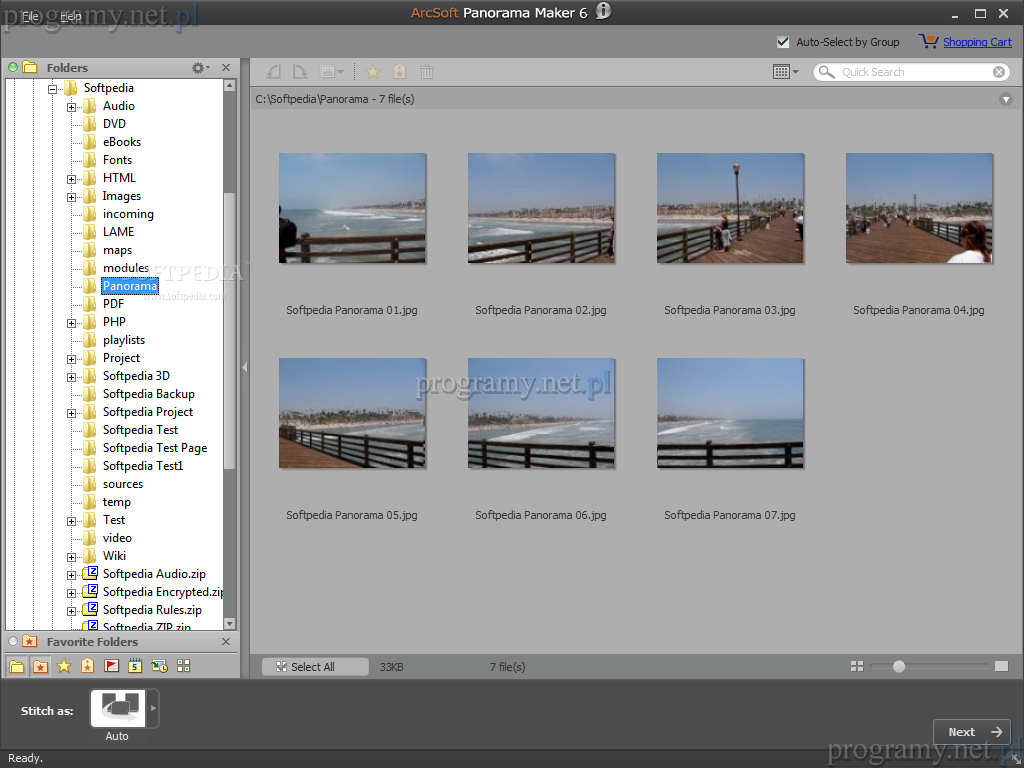Open the Shopping Cart link
This screenshot has height=768, width=1024.
[x=976, y=42]
